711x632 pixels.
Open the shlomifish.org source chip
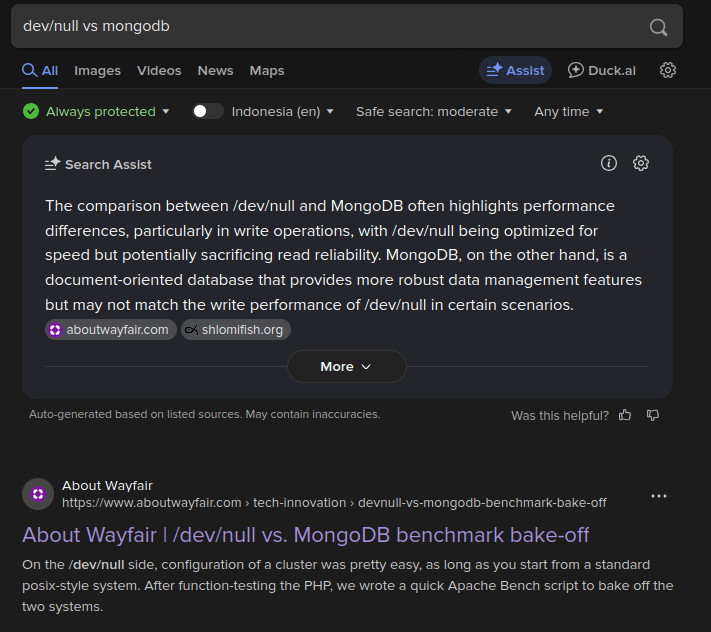tap(236, 330)
